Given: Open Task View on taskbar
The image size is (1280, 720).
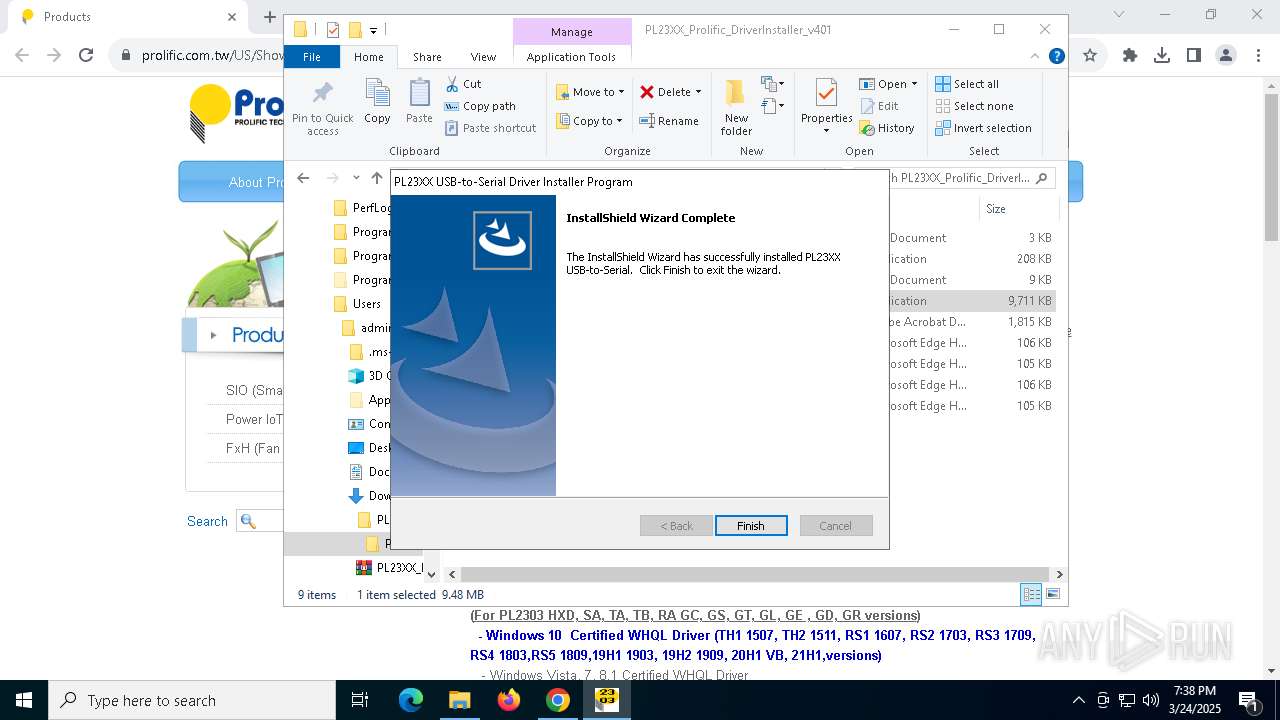Looking at the screenshot, I should click(x=361, y=700).
